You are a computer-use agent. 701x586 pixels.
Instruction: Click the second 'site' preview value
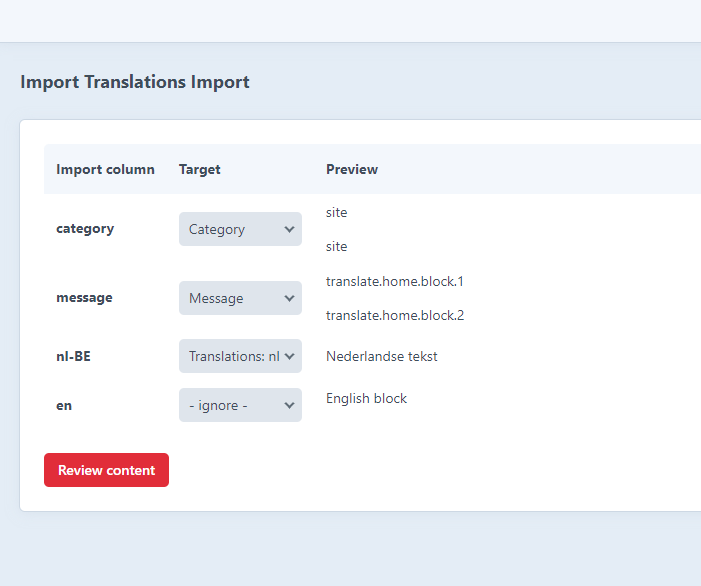[337, 246]
